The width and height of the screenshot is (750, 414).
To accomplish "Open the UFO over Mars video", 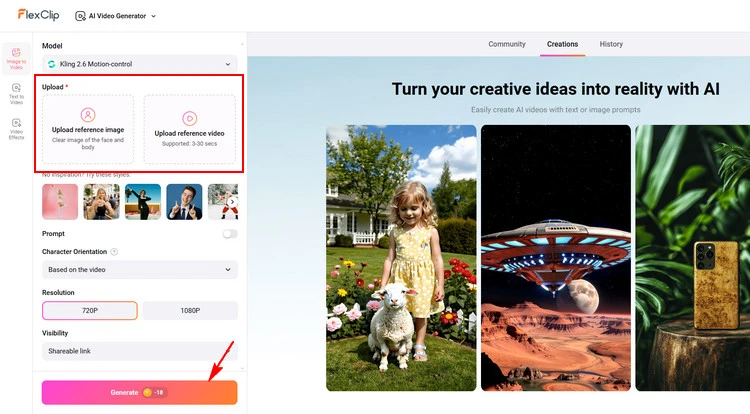I will [x=556, y=258].
